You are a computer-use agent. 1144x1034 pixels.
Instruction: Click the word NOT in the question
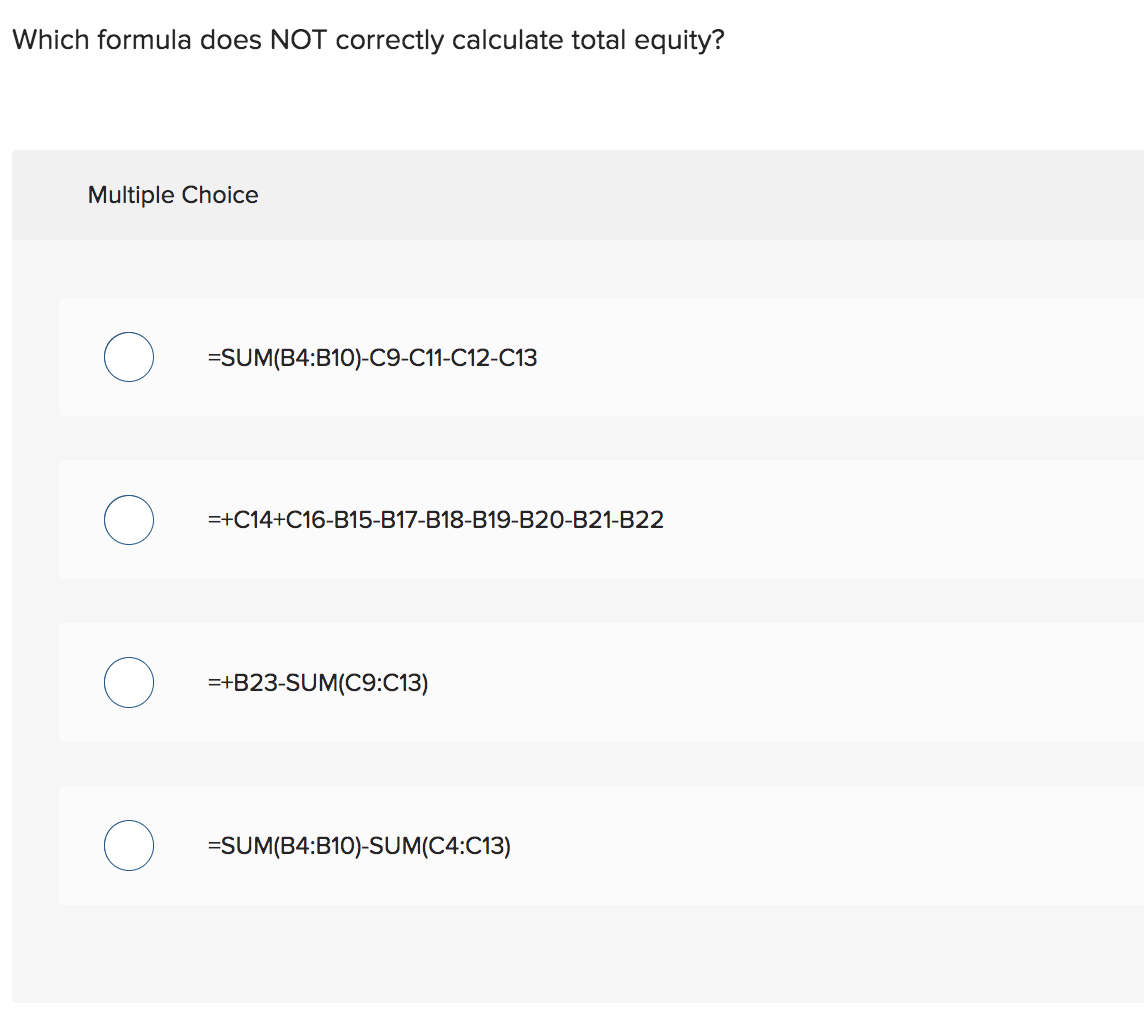pyautogui.click(x=298, y=39)
